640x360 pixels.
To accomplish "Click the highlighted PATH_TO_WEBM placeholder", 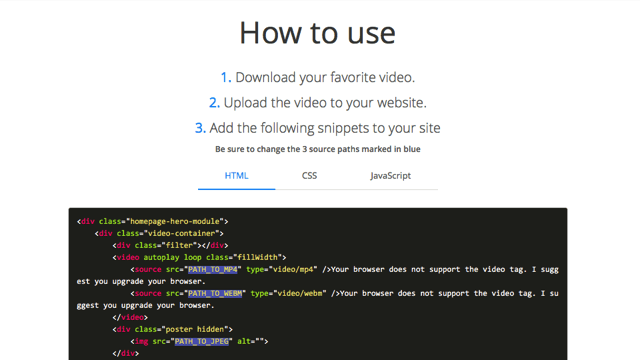I will coord(215,293).
